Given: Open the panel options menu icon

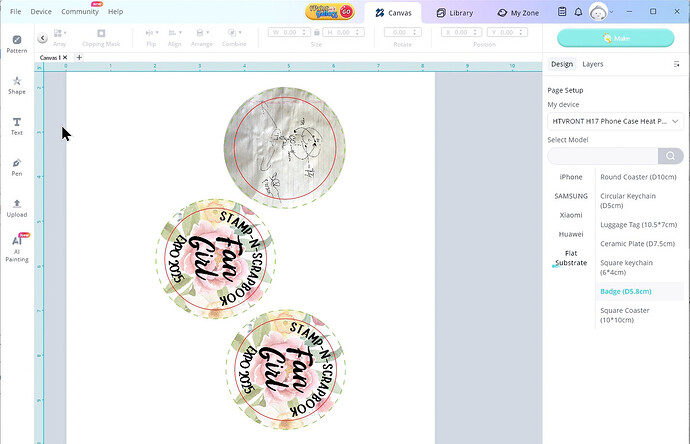Looking at the screenshot, I should (x=677, y=64).
